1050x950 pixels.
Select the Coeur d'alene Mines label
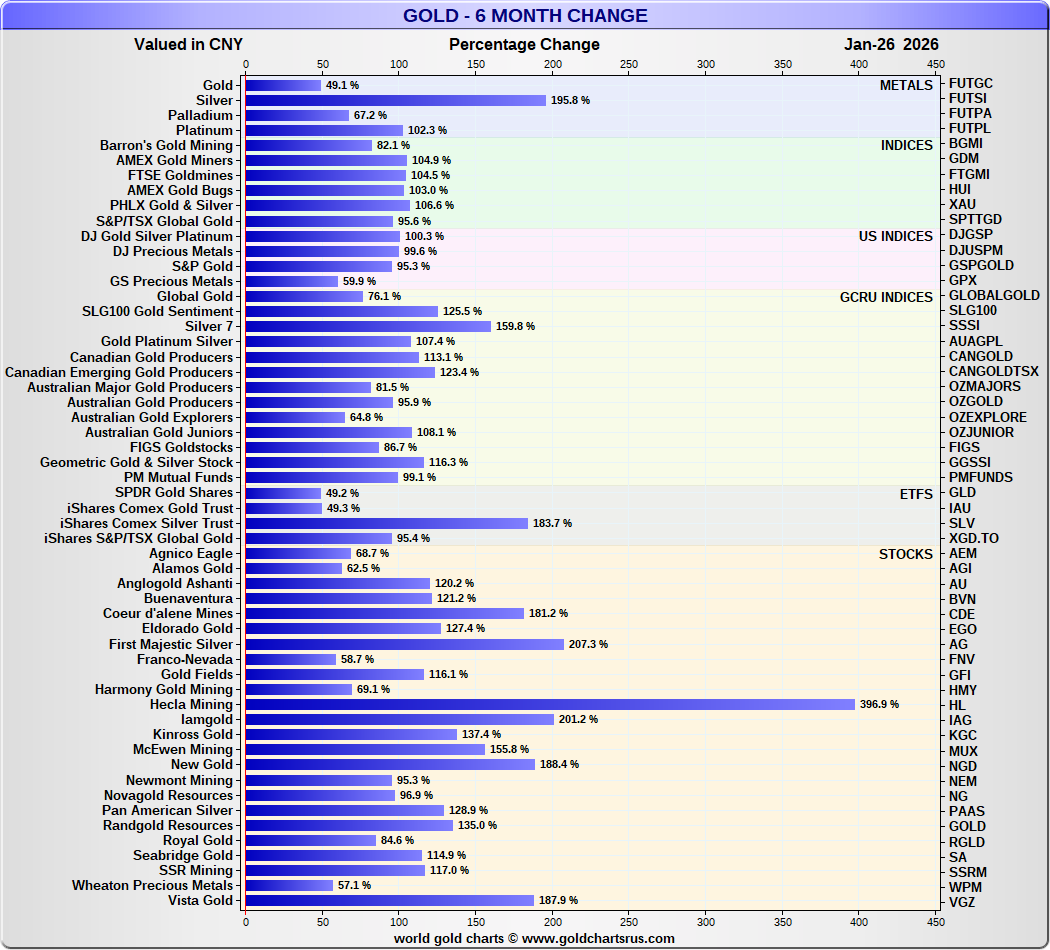pos(168,613)
